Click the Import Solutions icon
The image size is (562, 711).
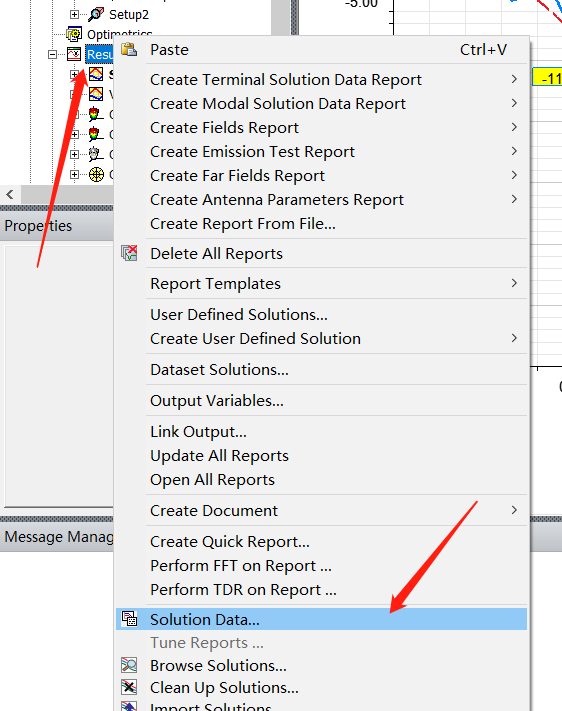[x=129, y=706]
